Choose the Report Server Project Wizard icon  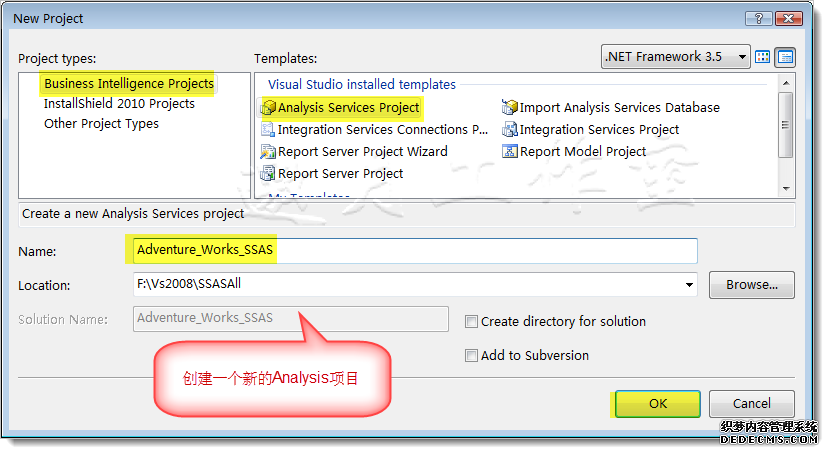(x=268, y=152)
